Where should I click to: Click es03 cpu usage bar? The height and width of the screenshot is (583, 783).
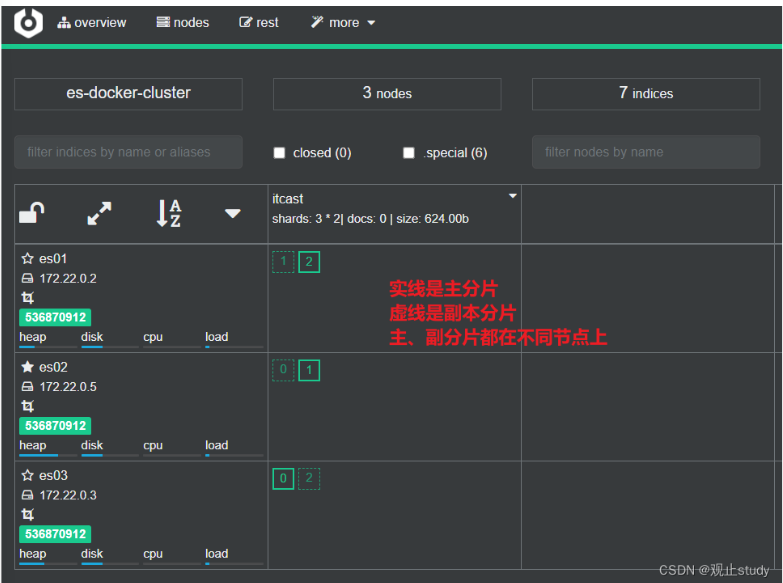pyautogui.click(x=172, y=564)
